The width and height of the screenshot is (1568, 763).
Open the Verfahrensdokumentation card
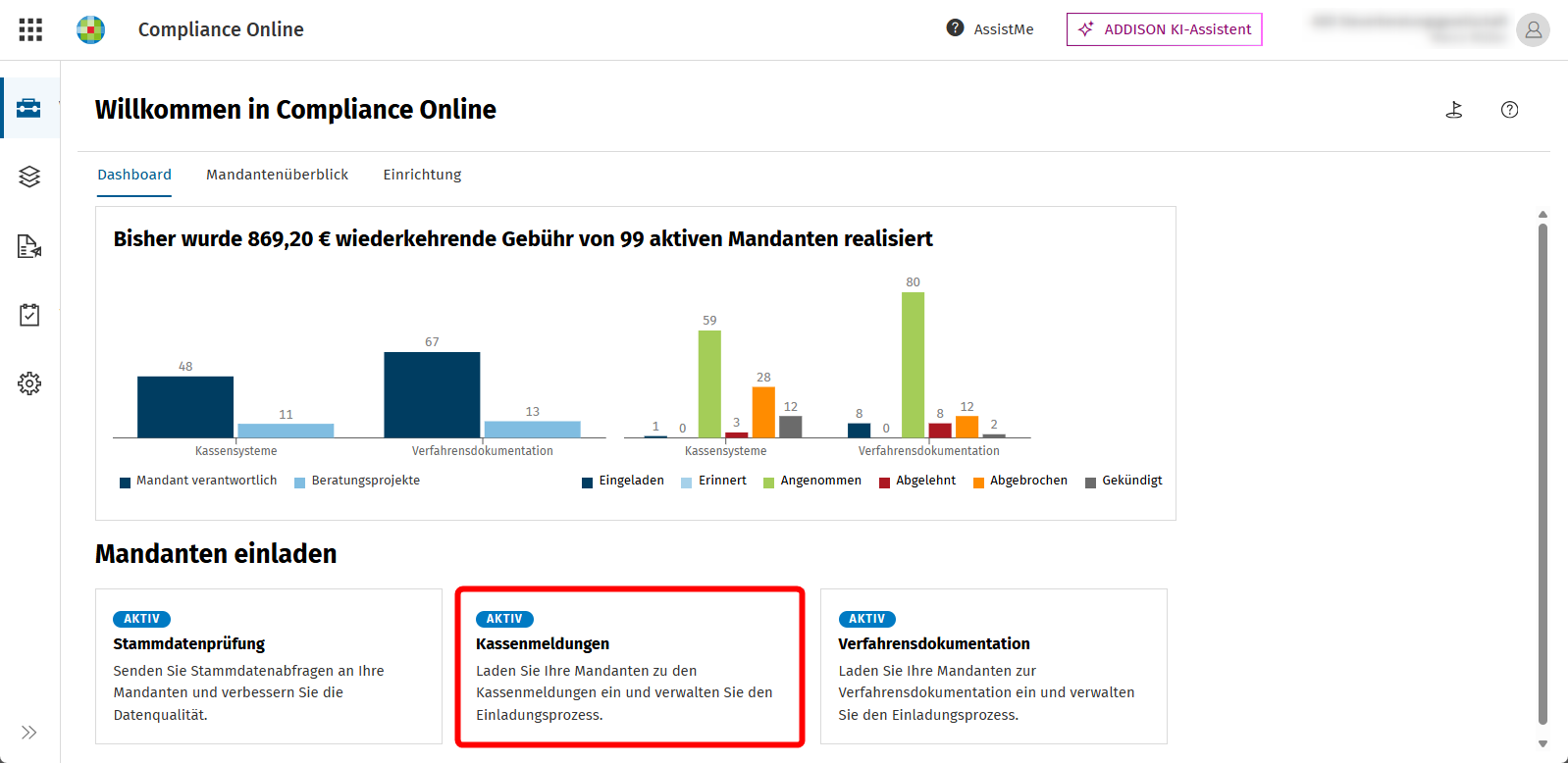point(994,667)
